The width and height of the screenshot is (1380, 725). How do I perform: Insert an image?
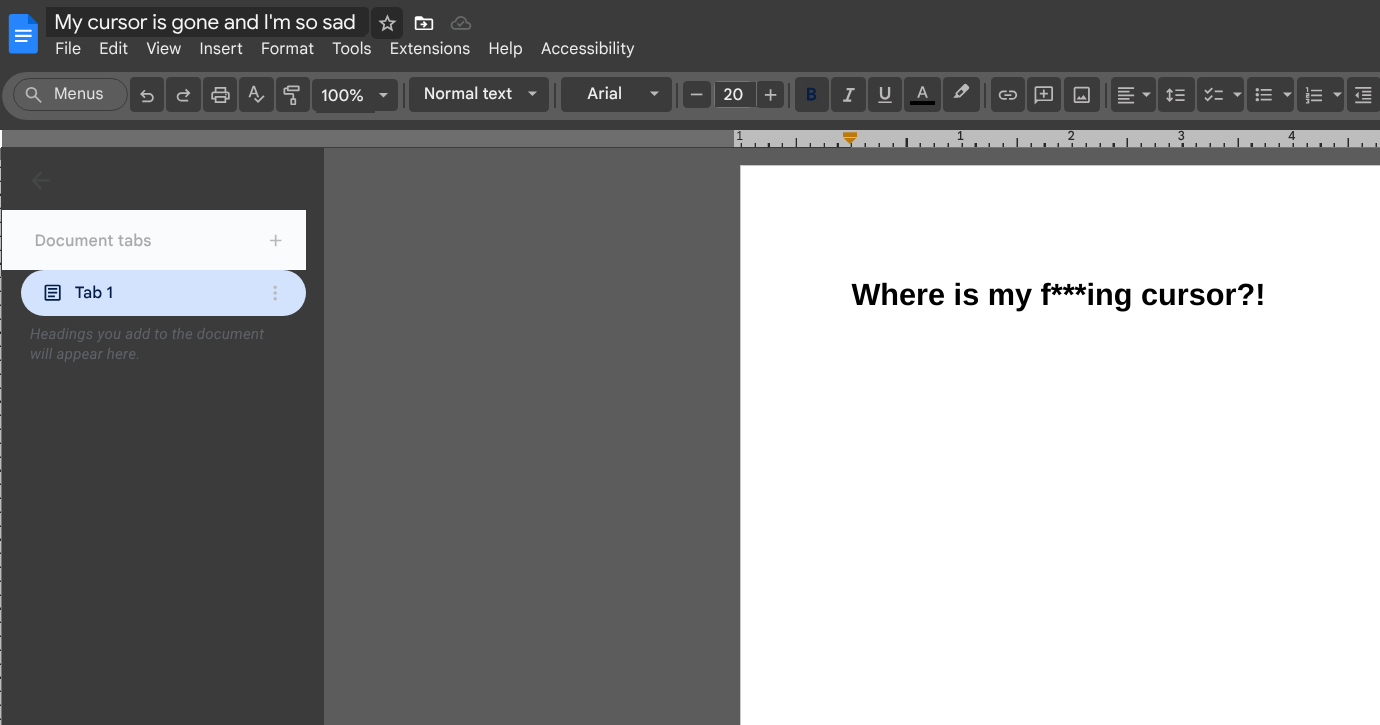click(1081, 94)
